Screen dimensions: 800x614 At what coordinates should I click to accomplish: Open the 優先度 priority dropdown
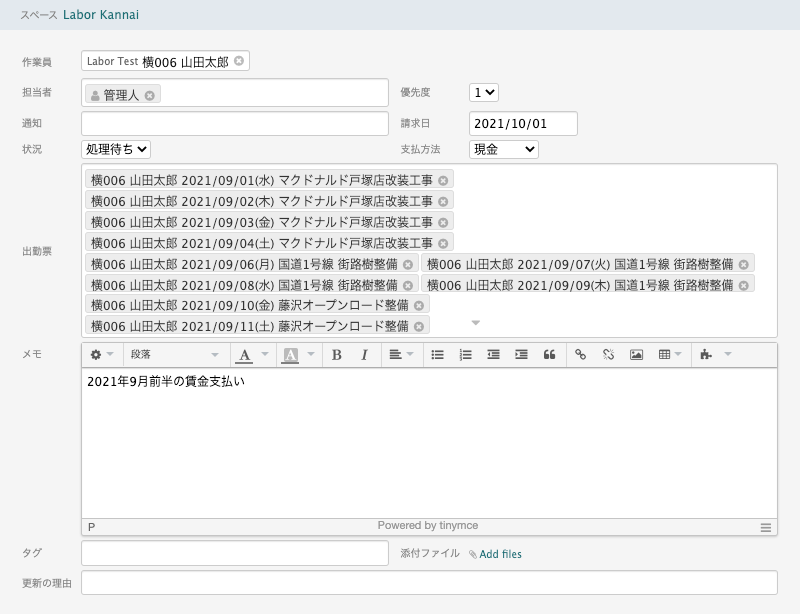(484, 92)
